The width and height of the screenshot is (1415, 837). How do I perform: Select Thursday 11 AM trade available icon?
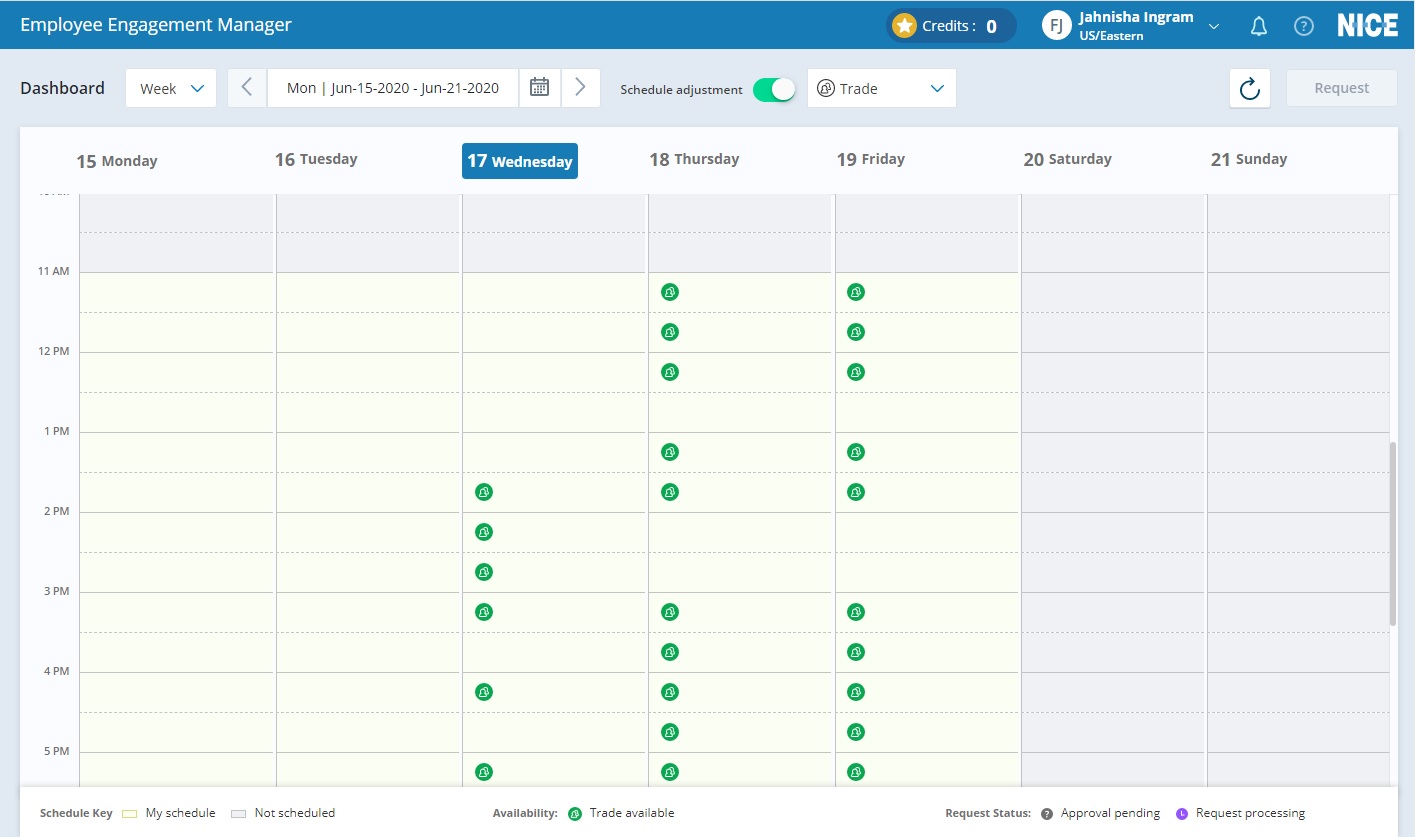point(670,292)
